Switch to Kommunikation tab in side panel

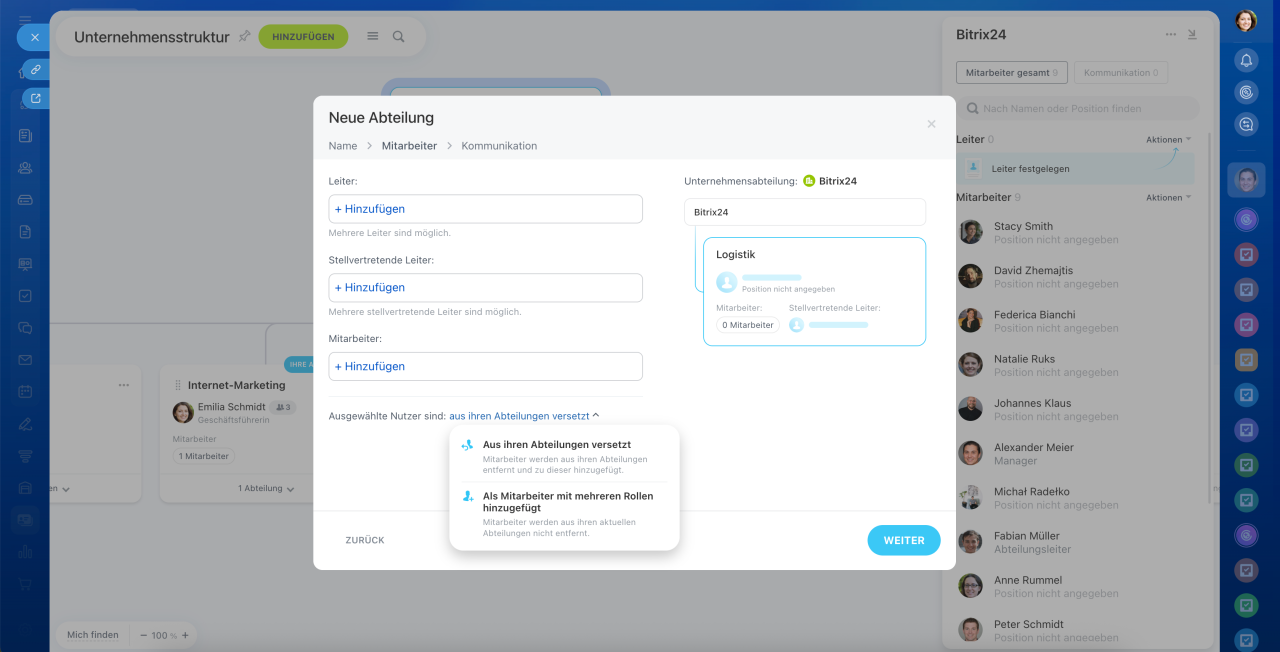coord(1121,73)
